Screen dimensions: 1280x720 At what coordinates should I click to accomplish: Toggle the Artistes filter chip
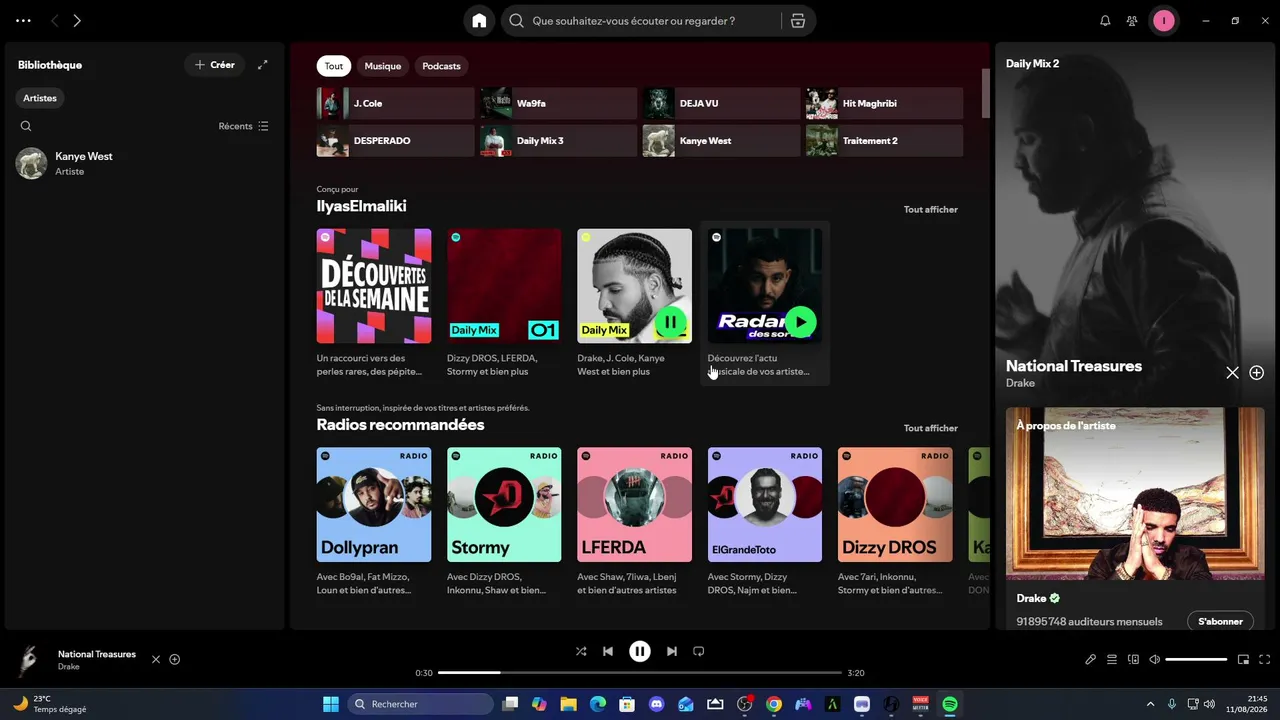click(40, 98)
